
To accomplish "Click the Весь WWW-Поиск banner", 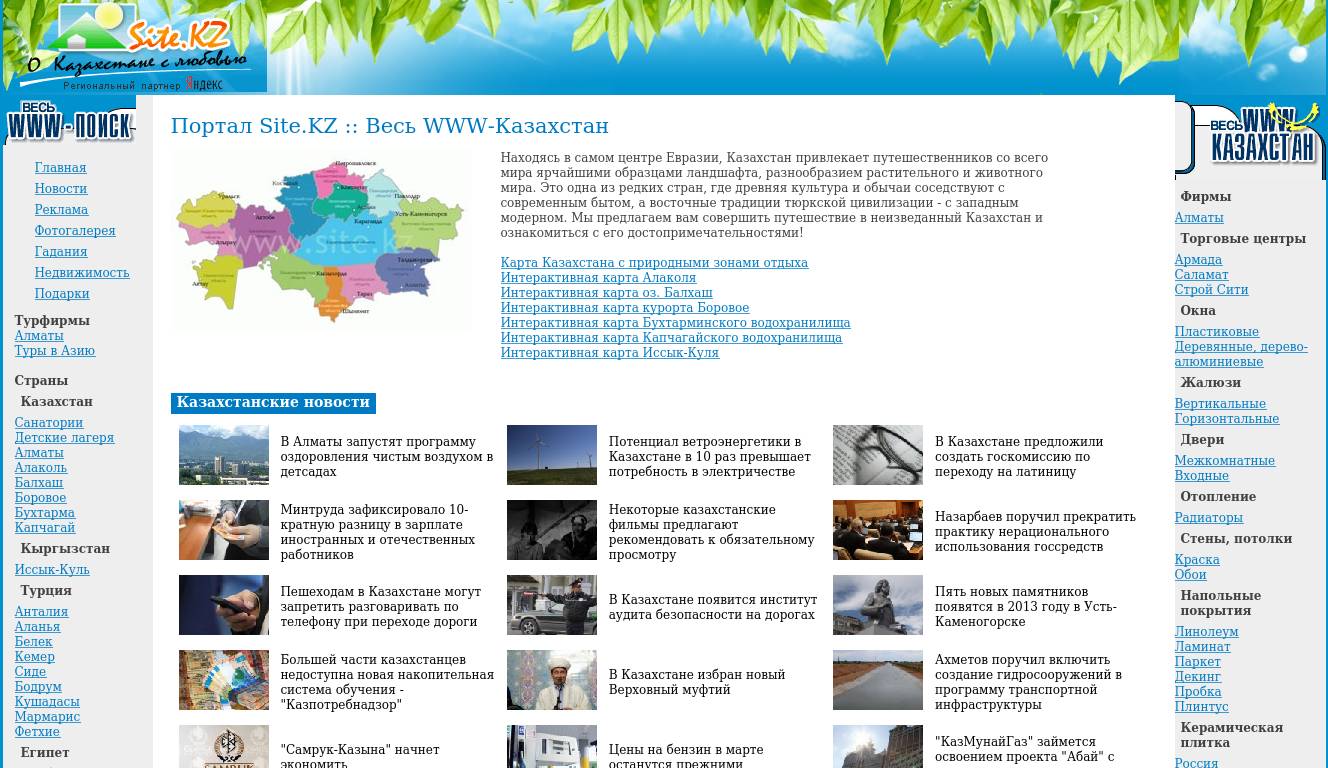I will pos(70,122).
